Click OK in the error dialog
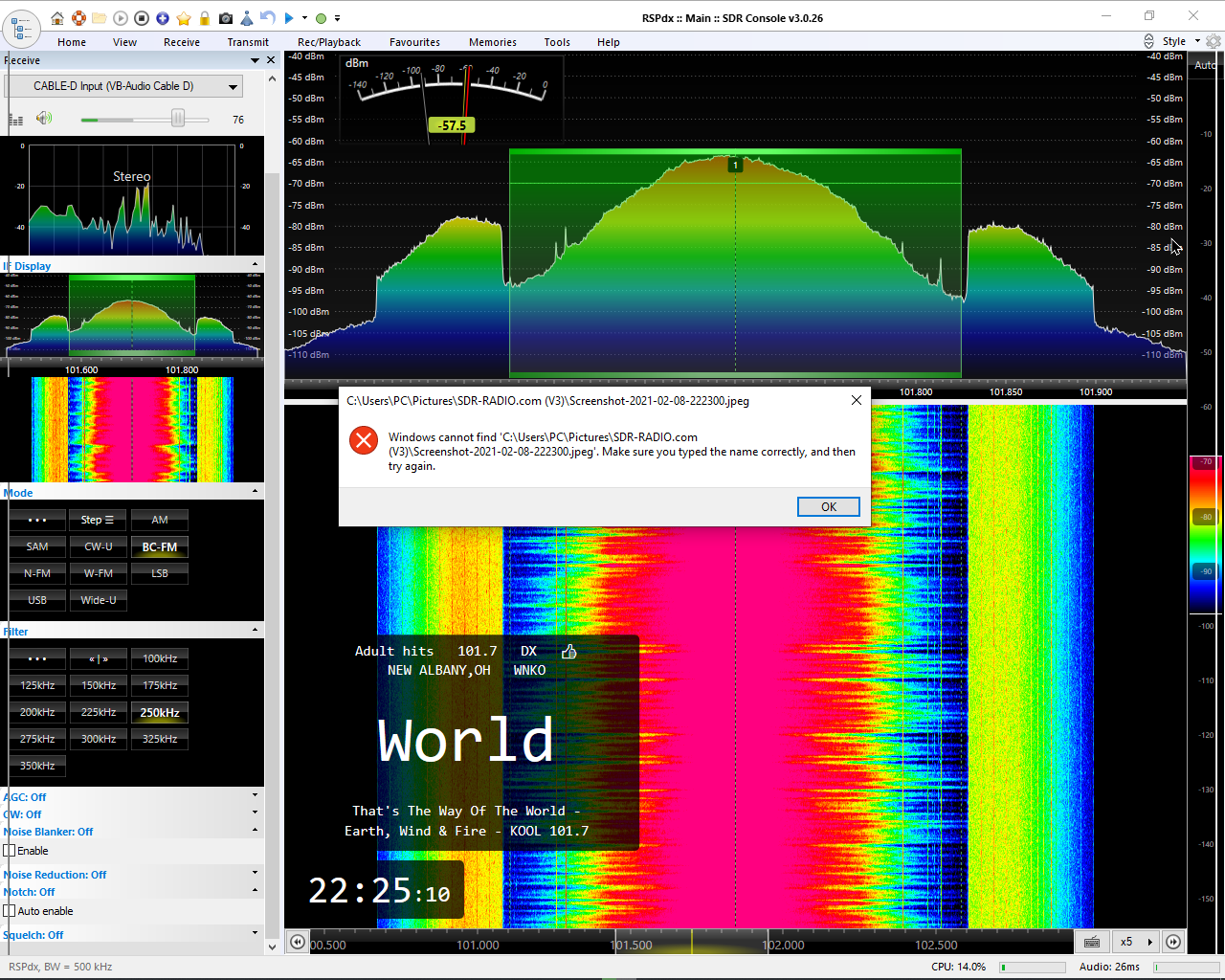1225x980 pixels. click(828, 507)
